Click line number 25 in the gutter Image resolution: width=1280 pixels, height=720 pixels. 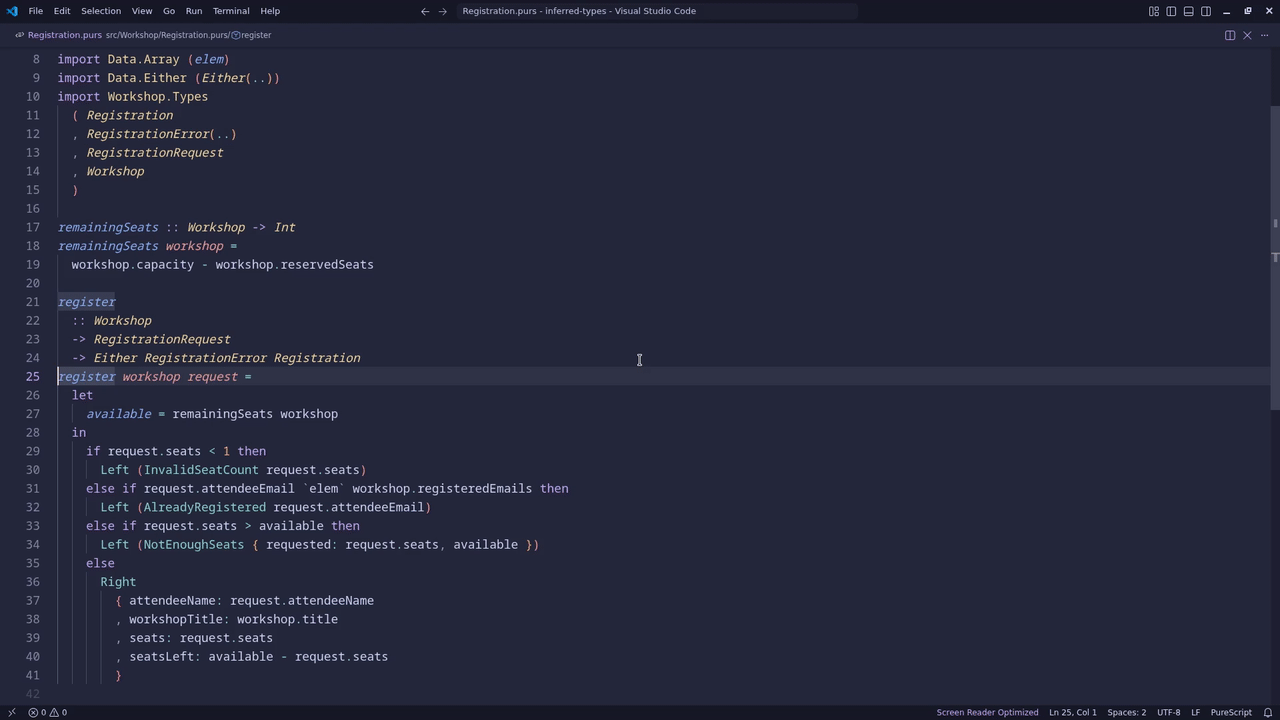[33, 376]
